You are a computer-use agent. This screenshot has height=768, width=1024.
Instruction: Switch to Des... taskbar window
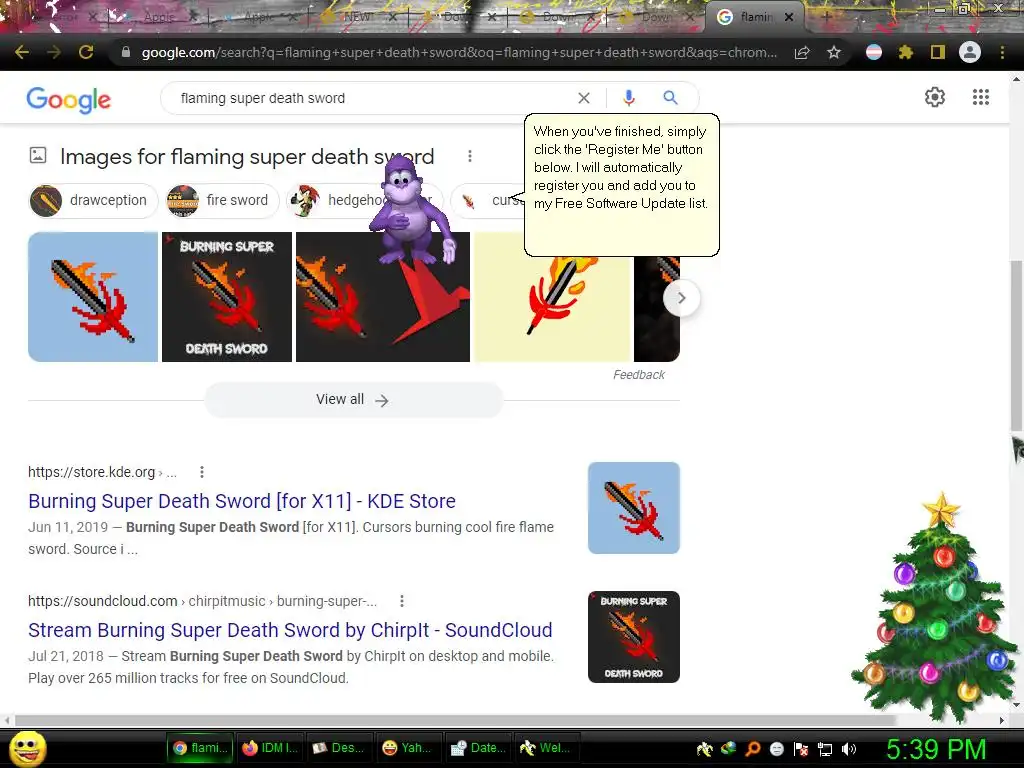pos(338,748)
